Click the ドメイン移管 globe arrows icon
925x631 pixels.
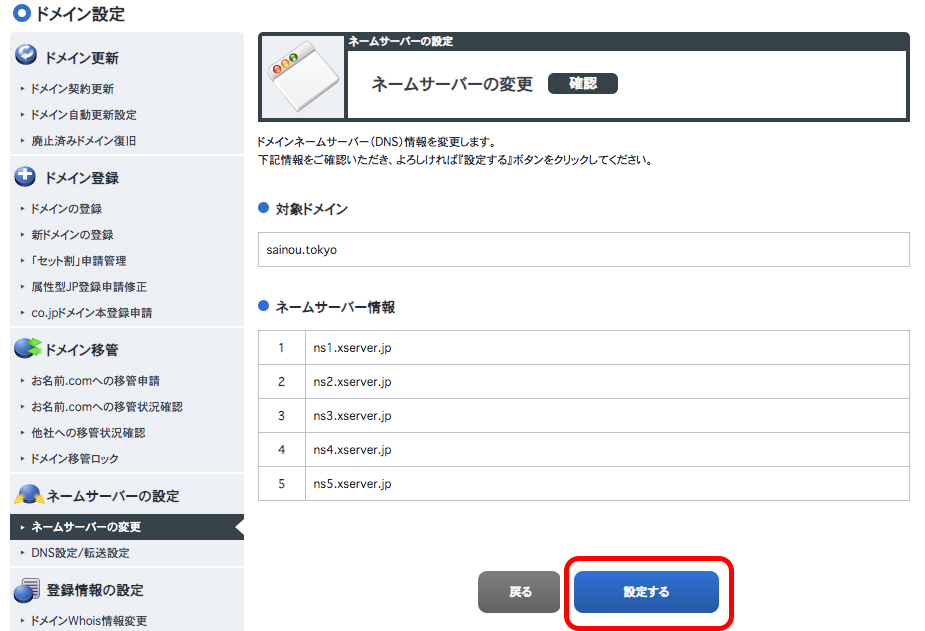click(x=27, y=348)
